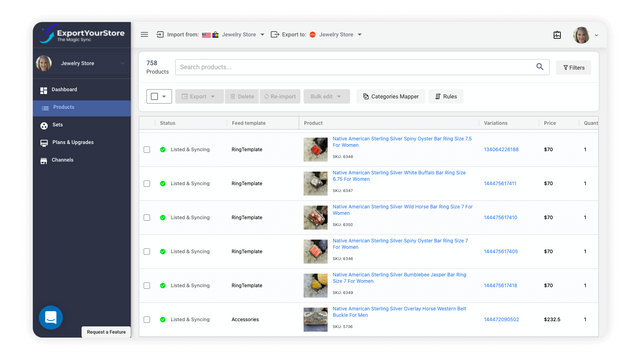Select Products in the sidebar menu
Image resolution: width=640 pixels, height=360 pixels.
[x=82, y=108]
